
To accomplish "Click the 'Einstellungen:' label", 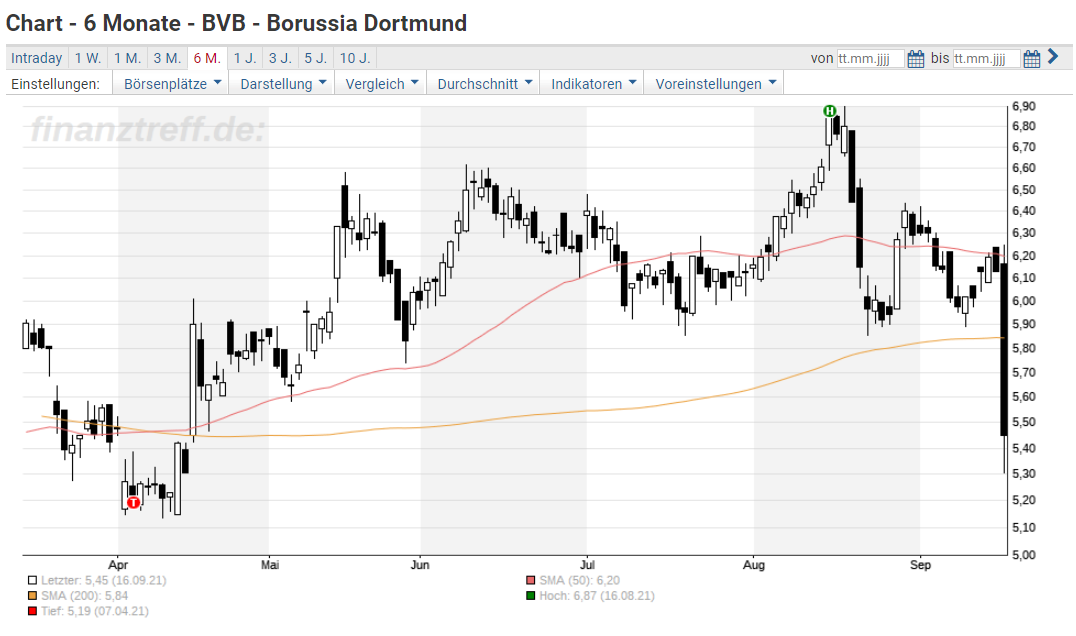I will click(56, 84).
